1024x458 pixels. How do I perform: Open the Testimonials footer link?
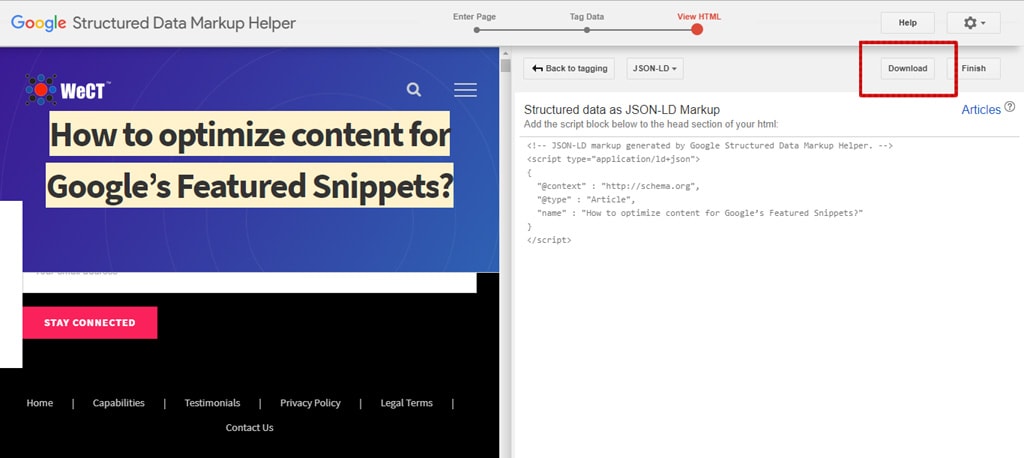point(212,403)
